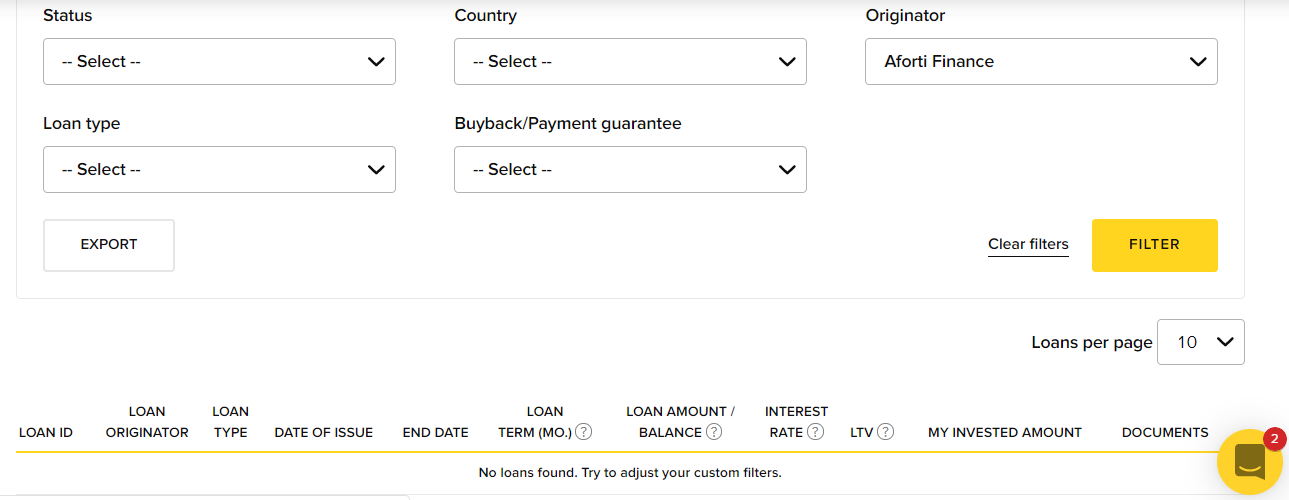Viewport: 1289px width, 500px height.
Task: Expand the Originator dropdown showing Aforti Finance
Action: [x=1041, y=61]
